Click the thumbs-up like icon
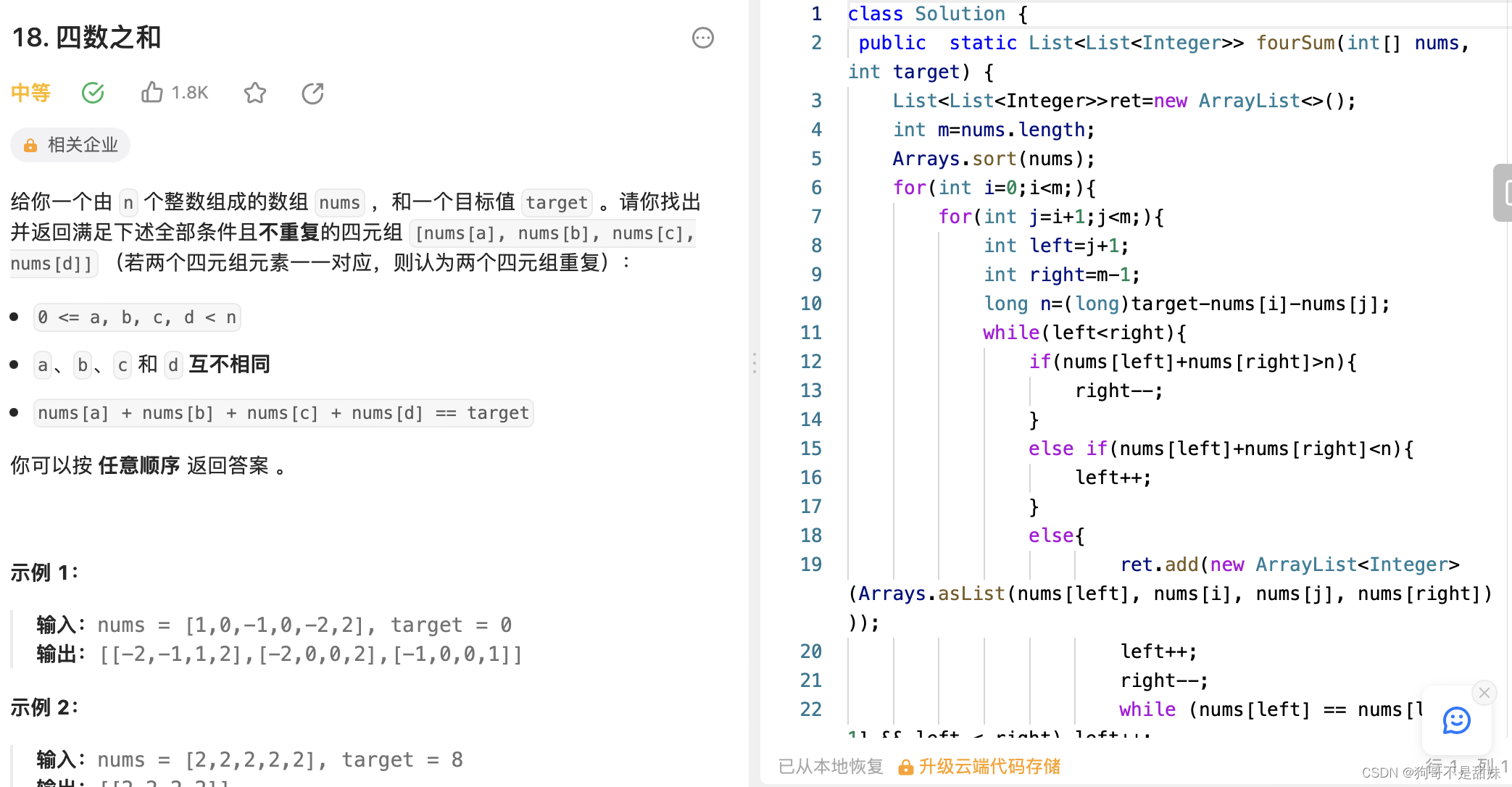 tap(151, 92)
